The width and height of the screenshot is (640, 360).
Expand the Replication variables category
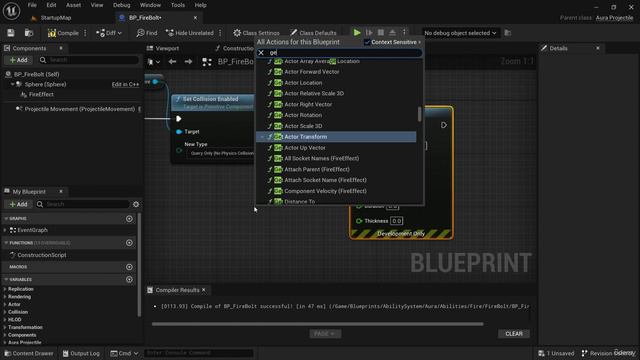pos(5,289)
